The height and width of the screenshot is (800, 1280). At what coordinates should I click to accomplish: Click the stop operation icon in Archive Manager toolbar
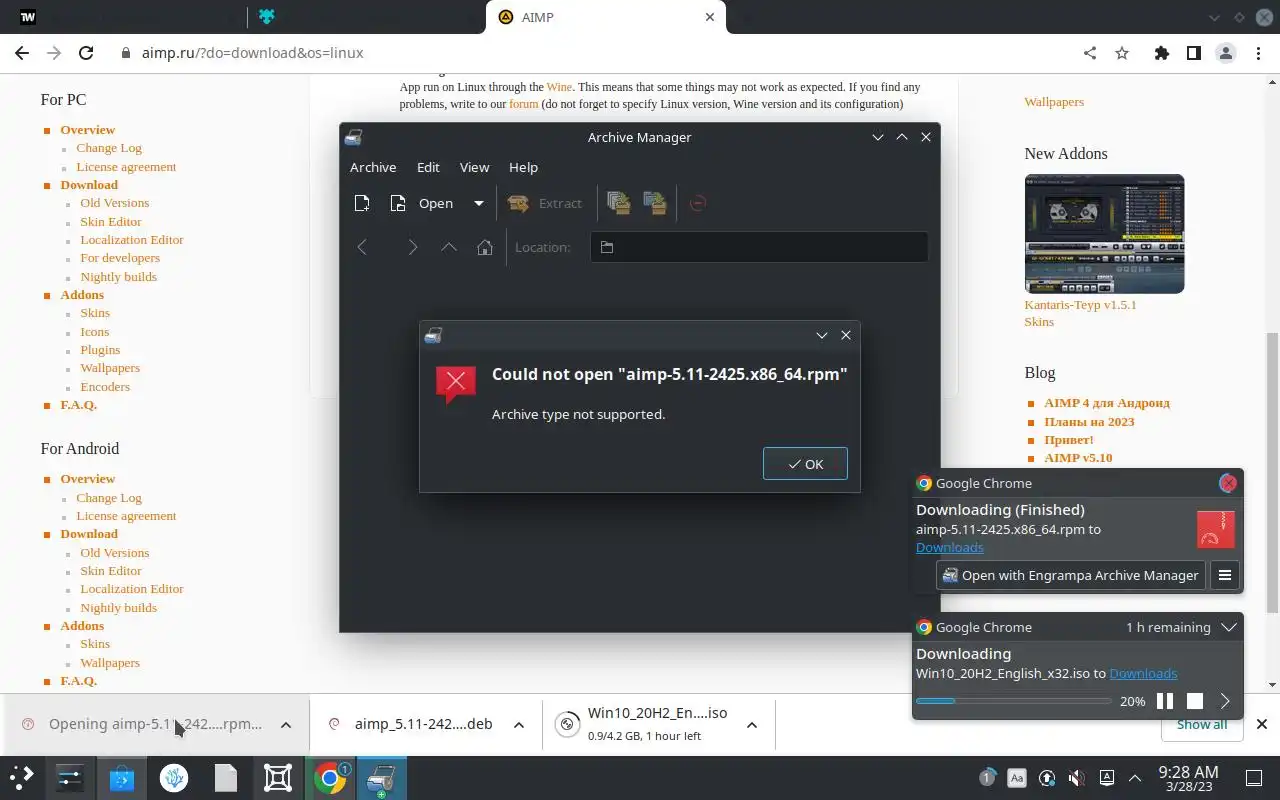tap(698, 203)
